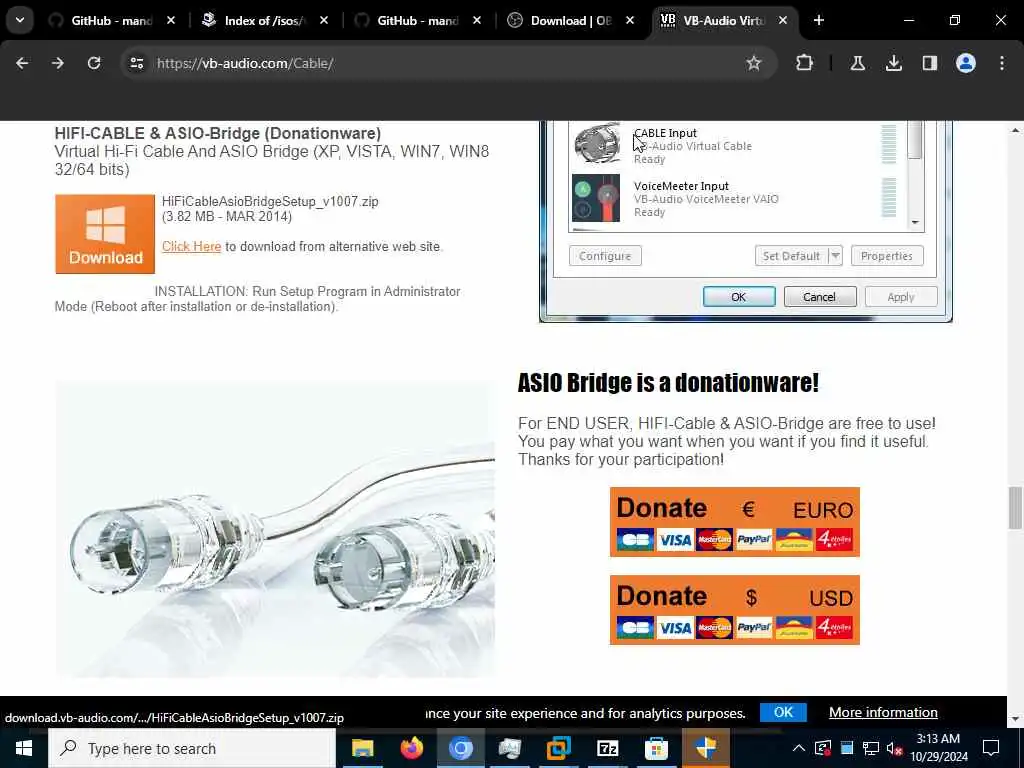The height and width of the screenshot is (768, 1024).
Task: Click the paint palette app taskbar icon
Action: 509,748
